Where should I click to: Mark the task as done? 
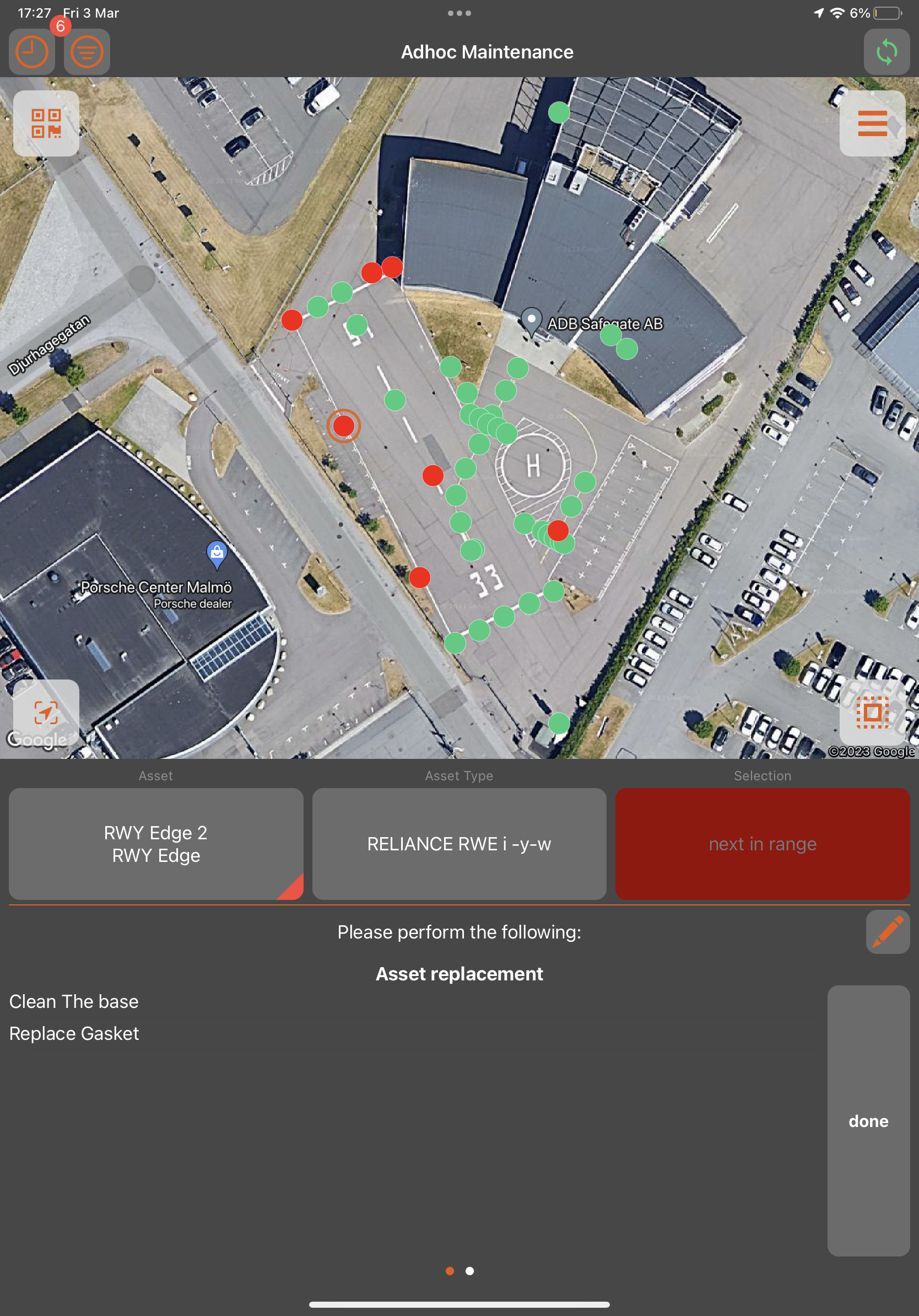[868, 1120]
